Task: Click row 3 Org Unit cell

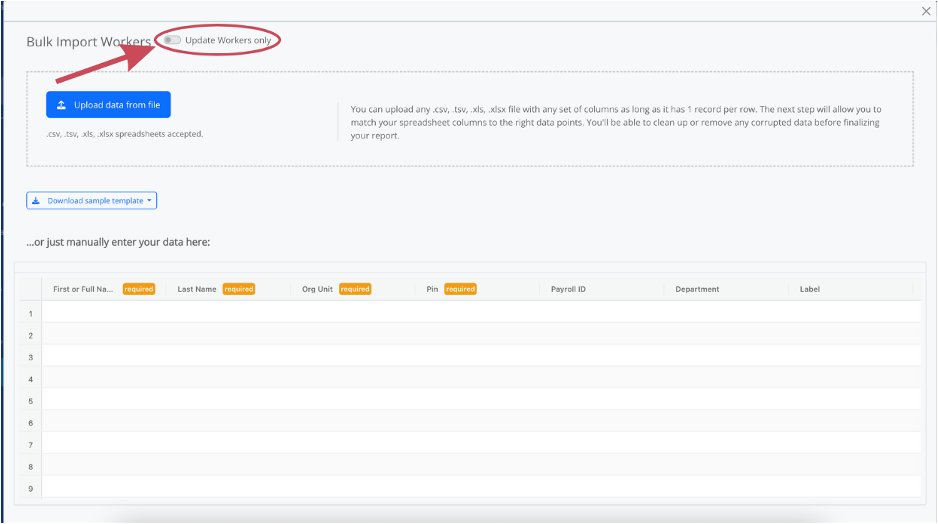Action: [353, 355]
